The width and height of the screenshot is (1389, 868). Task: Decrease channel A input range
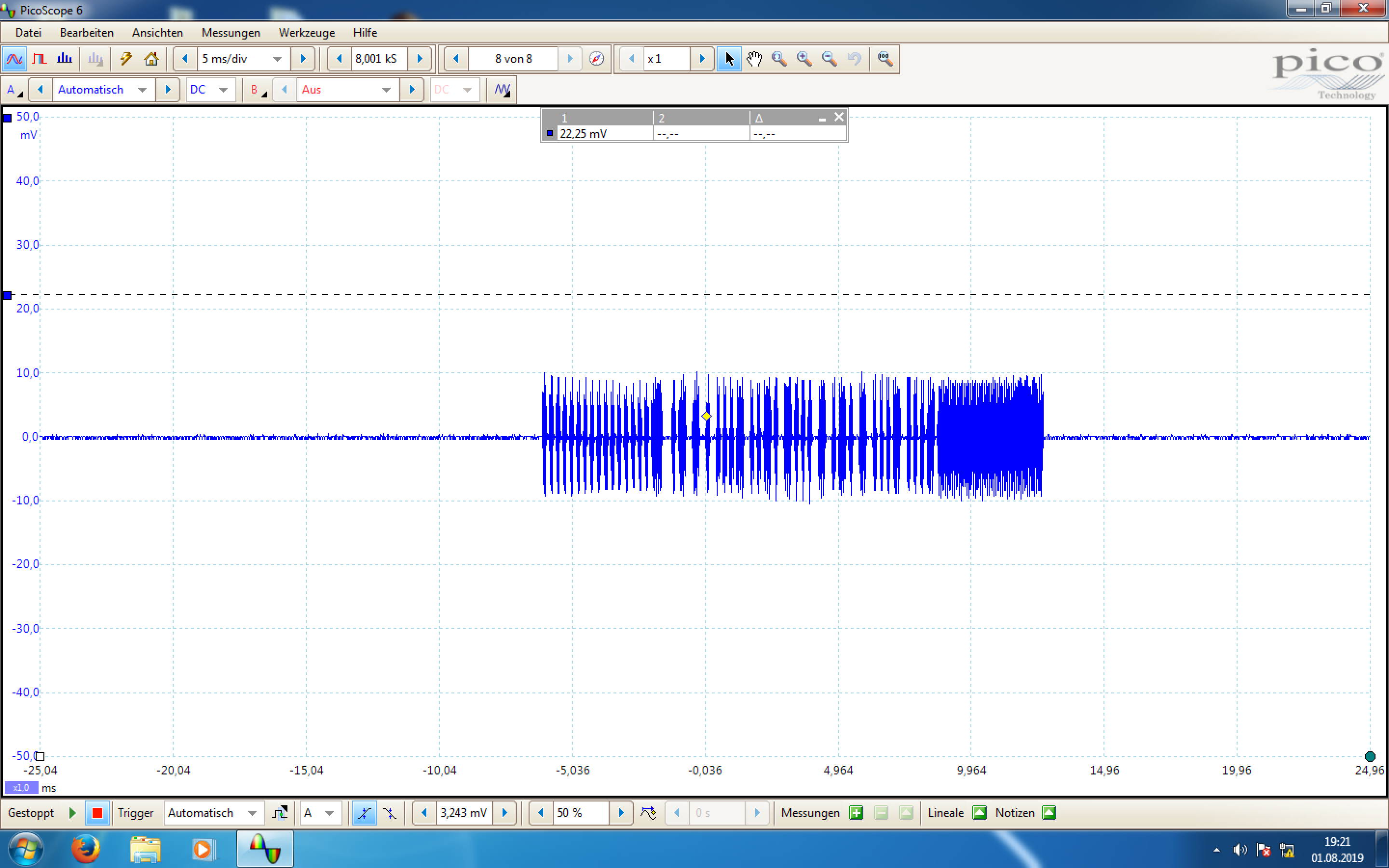40,90
